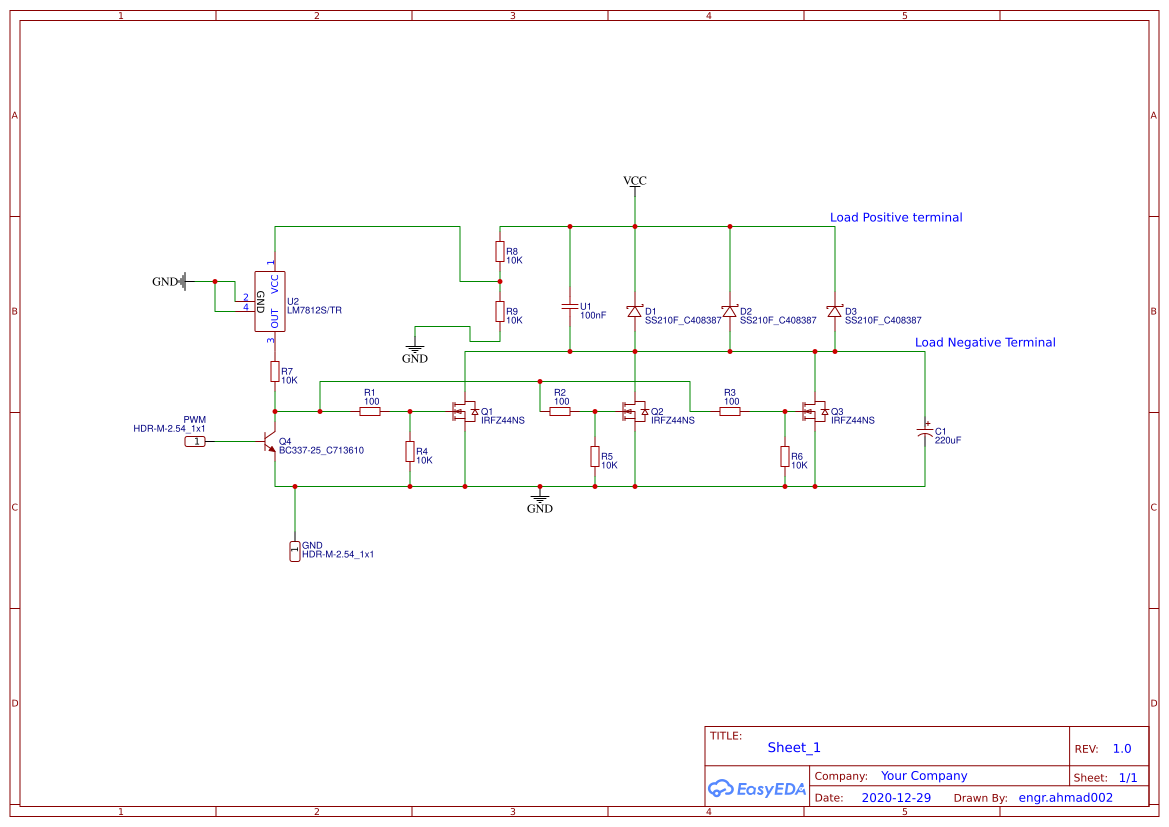1169x827 pixels.
Task: Select the MOSFET Q1 IRFZ44NS symbol
Action: (x=466, y=410)
